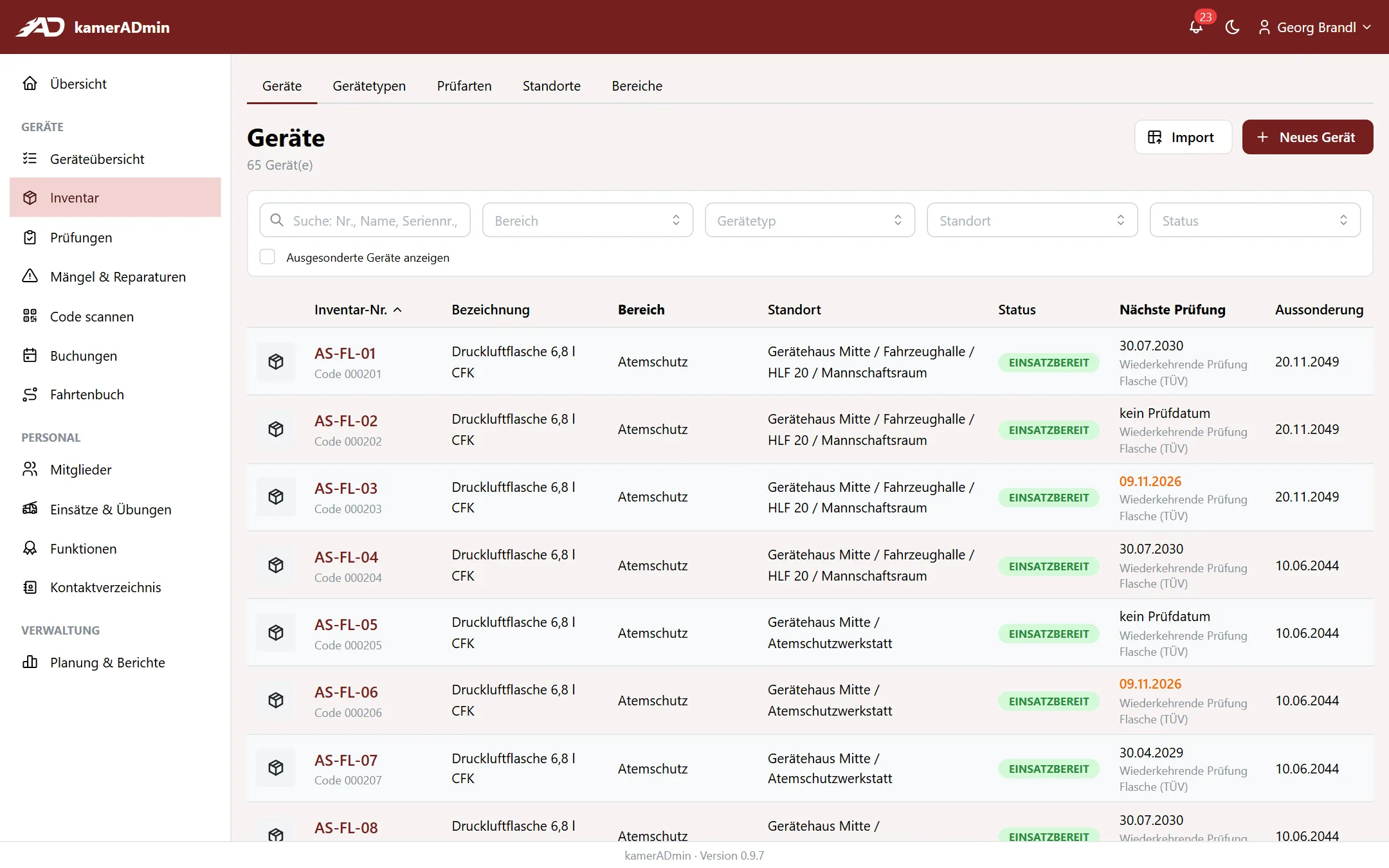Switch to the Prüfarten tab
The height and width of the screenshot is (868, 1389).
(464, 86)
